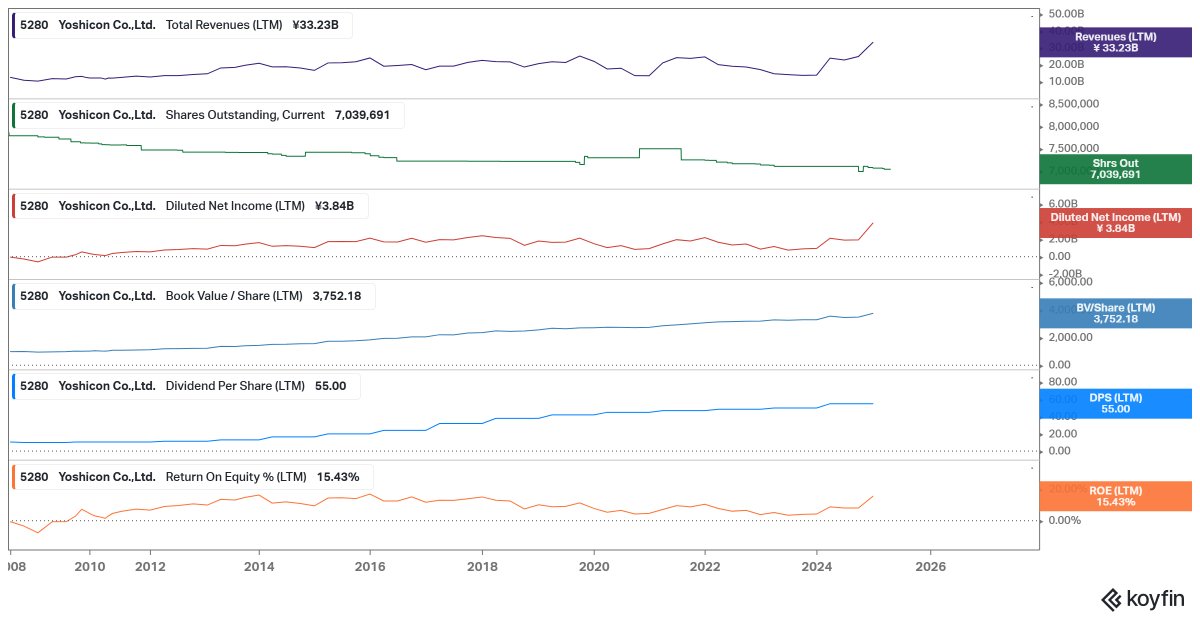Click the blue DPS (LTM) value badge
The height and width of the screenshot is (620, 1200).
tap(1115, 403)
